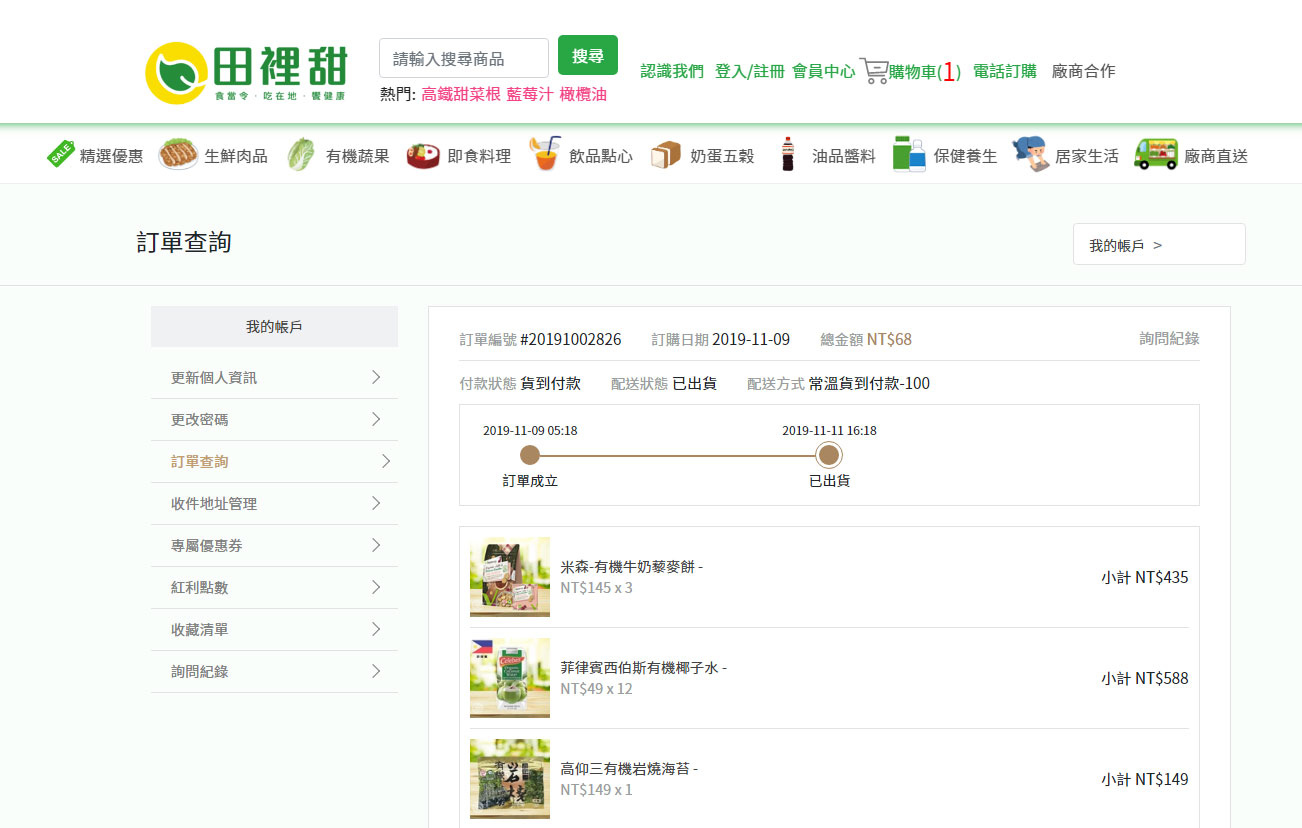Choose the 有機蔬果 cabbage icon

[x=301, y=155]
